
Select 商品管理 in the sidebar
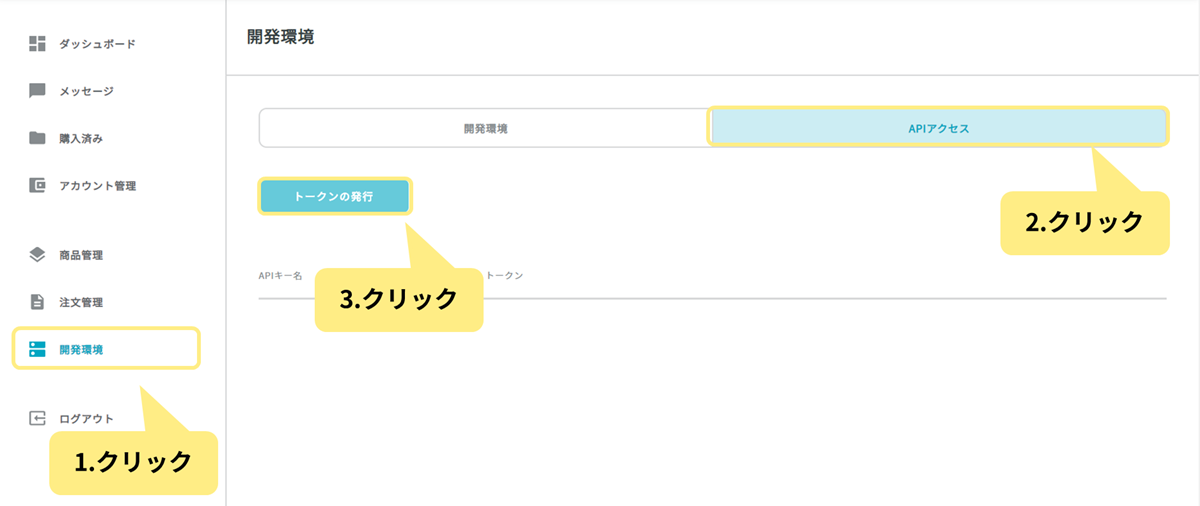point(81,255)
